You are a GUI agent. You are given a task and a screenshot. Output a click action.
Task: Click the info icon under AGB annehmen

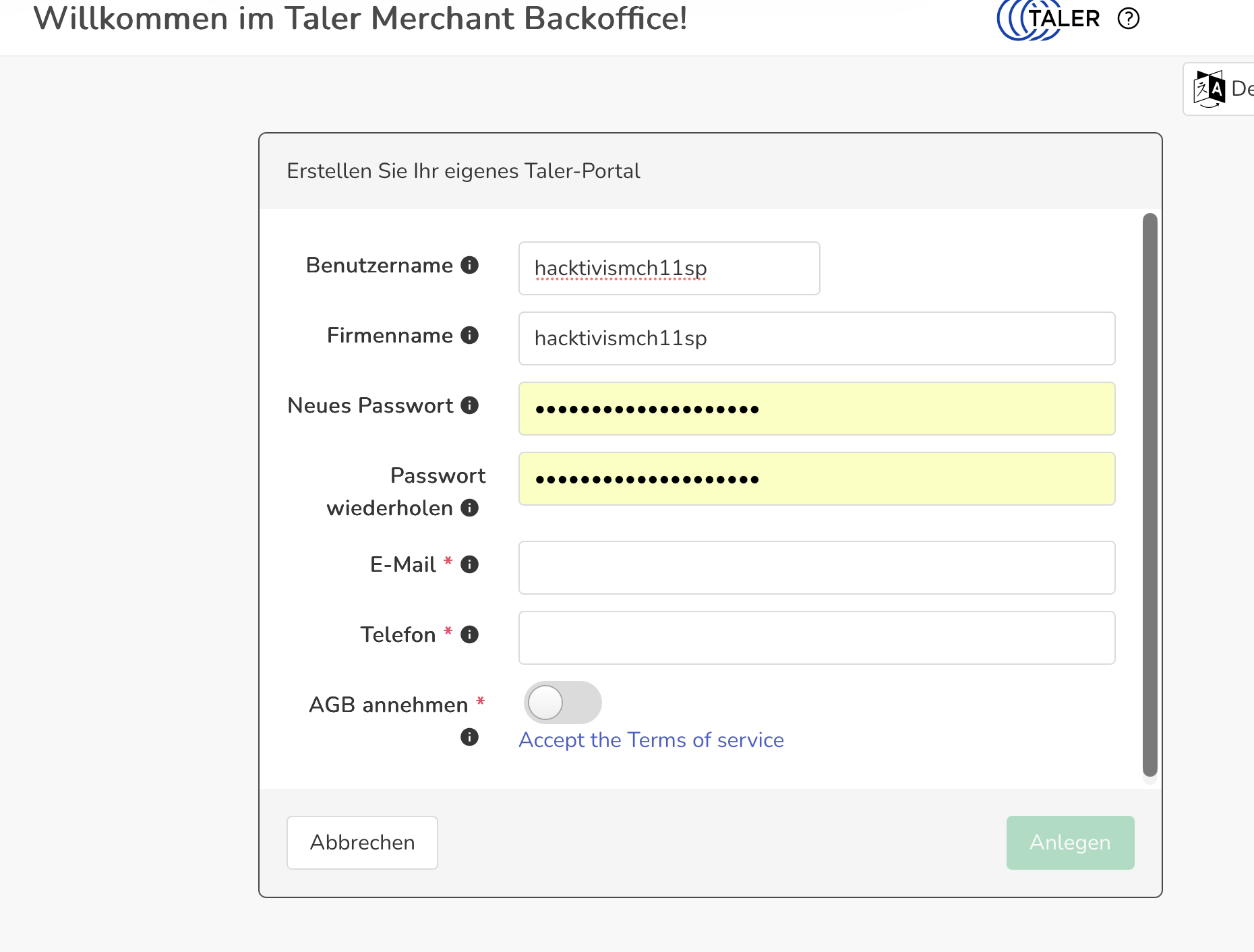click(469, 737)
